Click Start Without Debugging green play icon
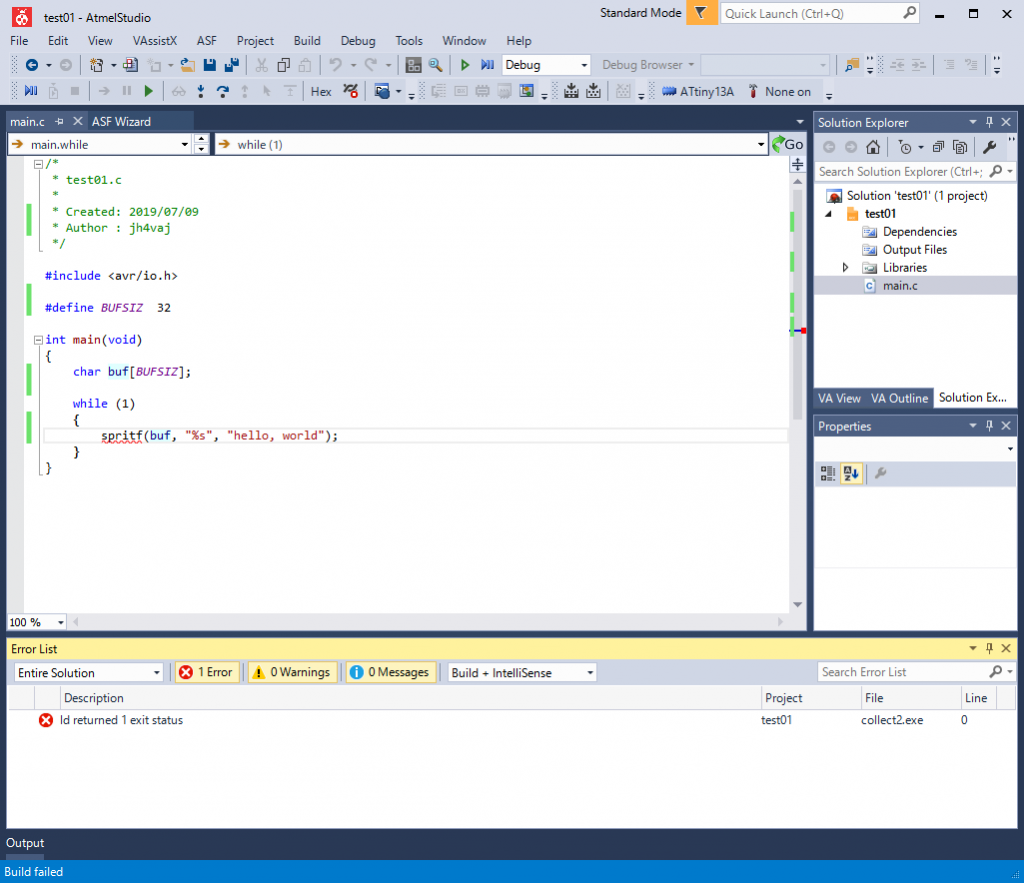 (x=464, y=65)
